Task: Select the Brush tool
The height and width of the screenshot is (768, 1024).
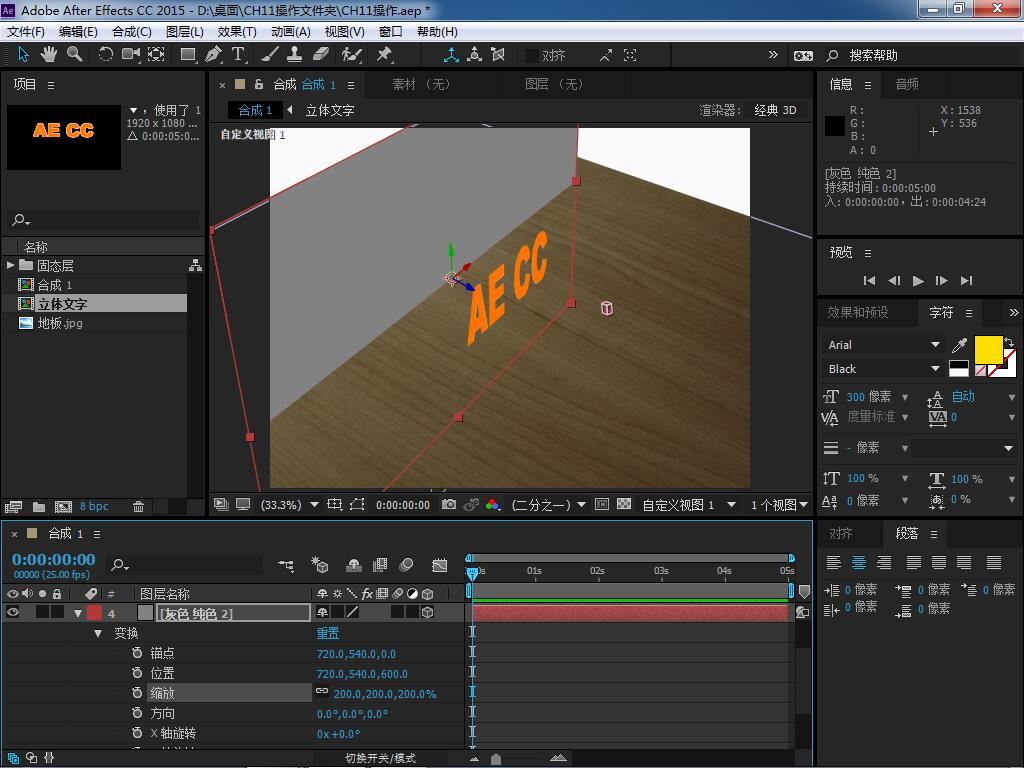Action: tap(269, 55)
